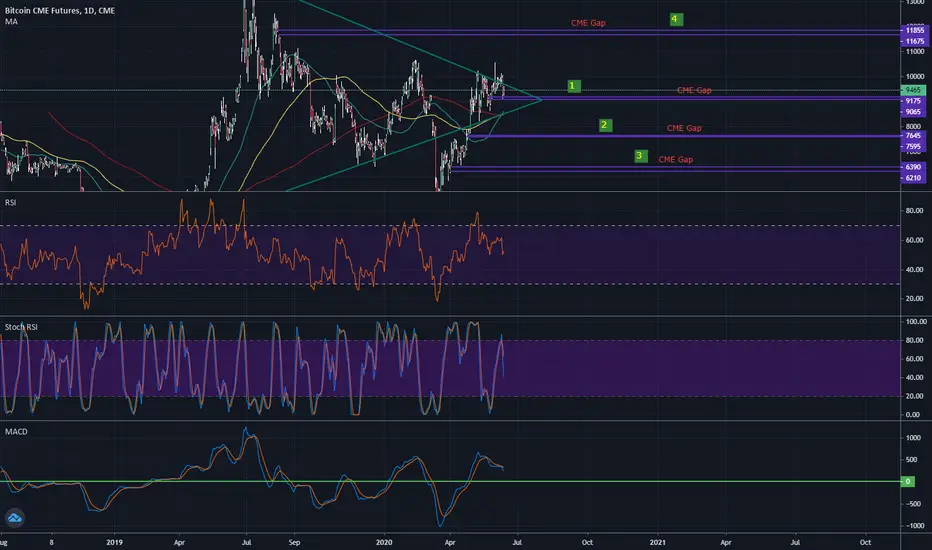
Task: Click the cloud snapshot icon
Action: 14,518
